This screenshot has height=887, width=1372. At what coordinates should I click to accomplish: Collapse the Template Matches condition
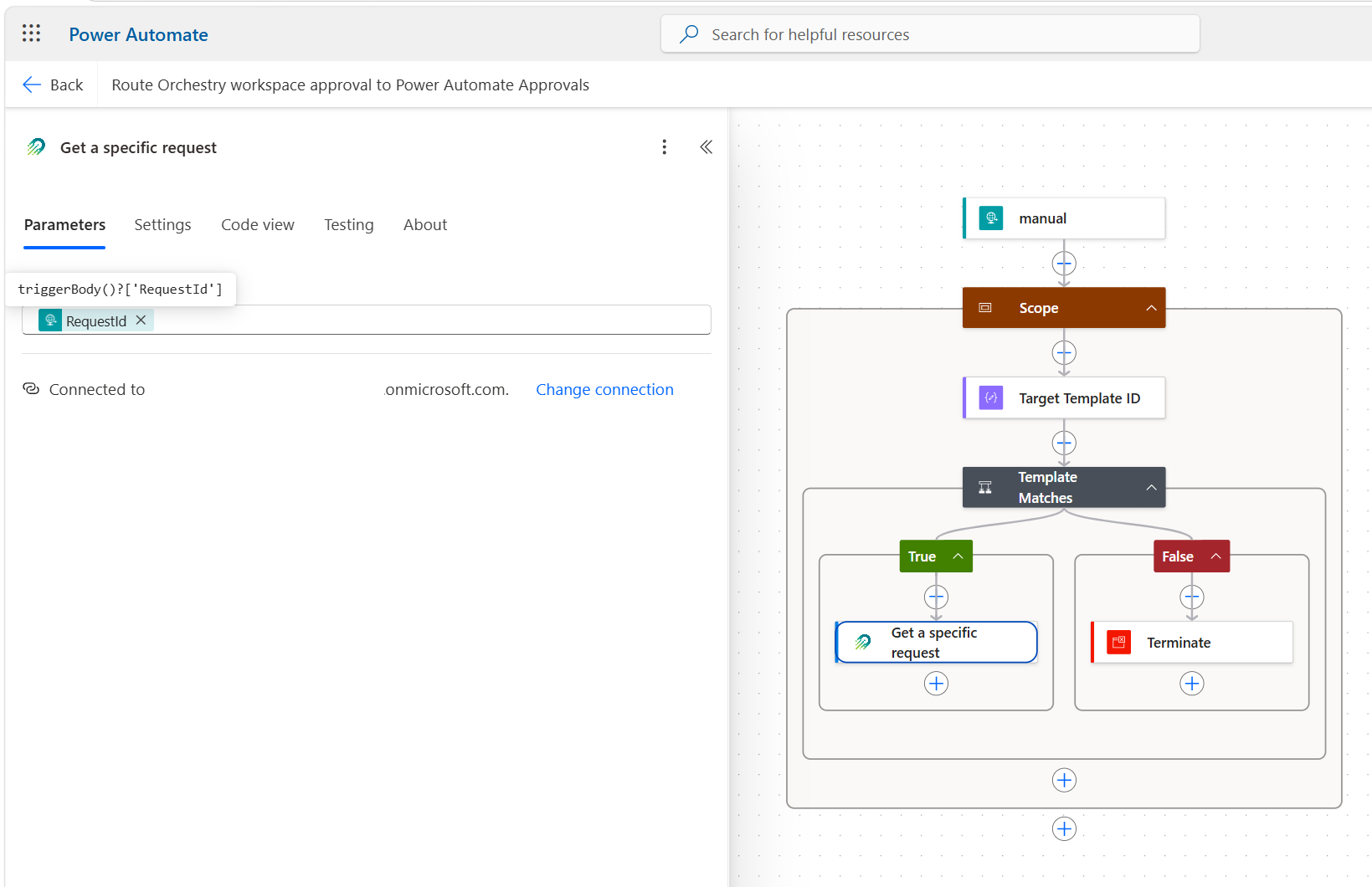(x=1152, y=488)
